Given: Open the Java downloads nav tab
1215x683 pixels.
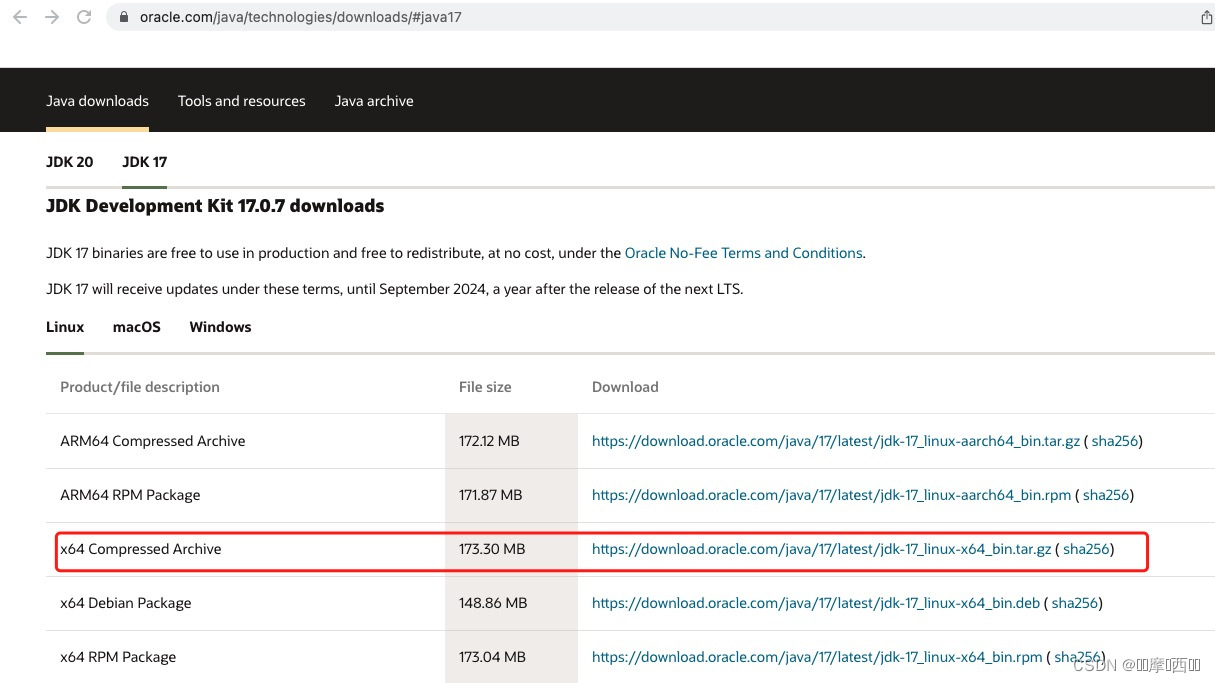Looking at the screenshot, I should [x=97, y=101].
